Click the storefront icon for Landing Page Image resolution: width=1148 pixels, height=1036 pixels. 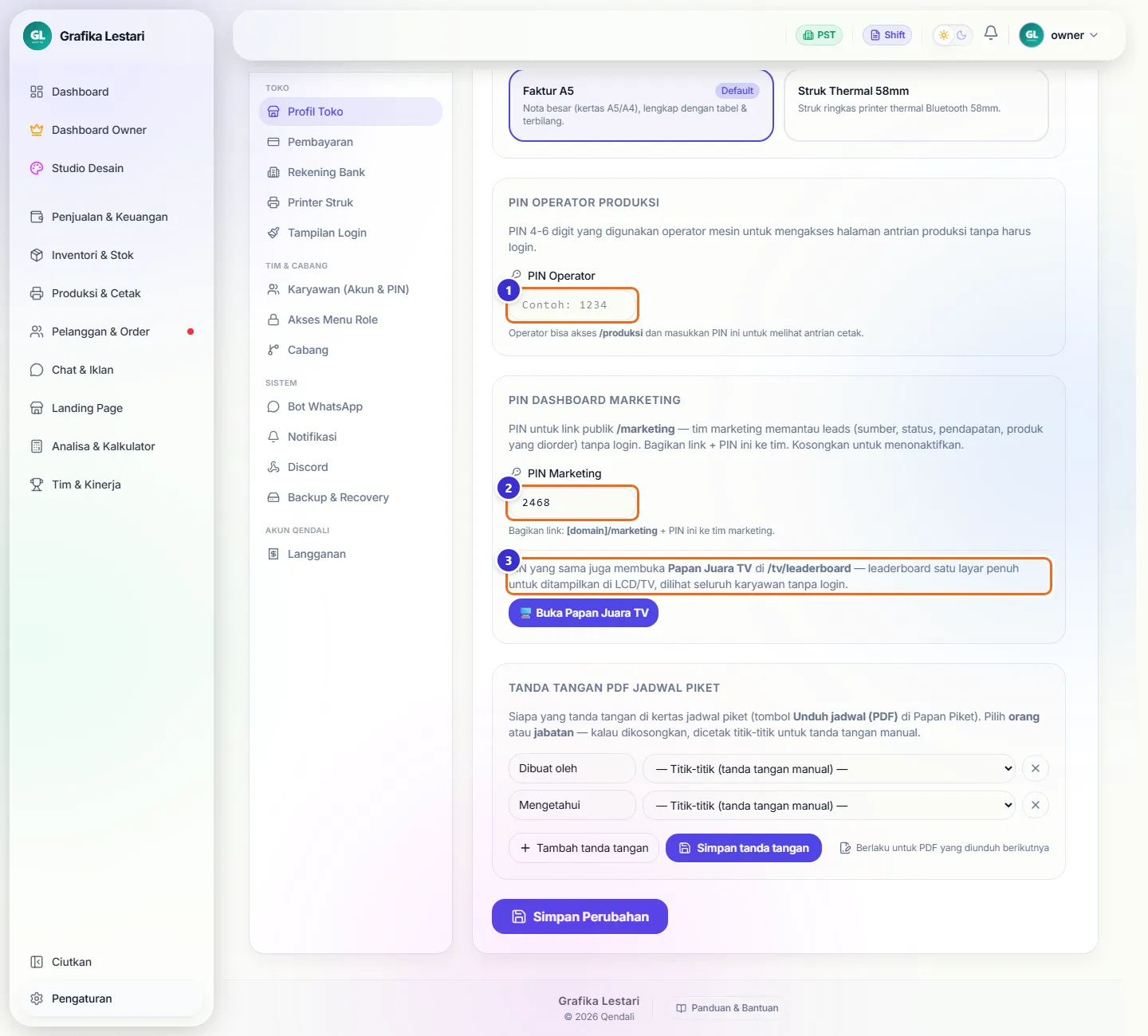37,408
